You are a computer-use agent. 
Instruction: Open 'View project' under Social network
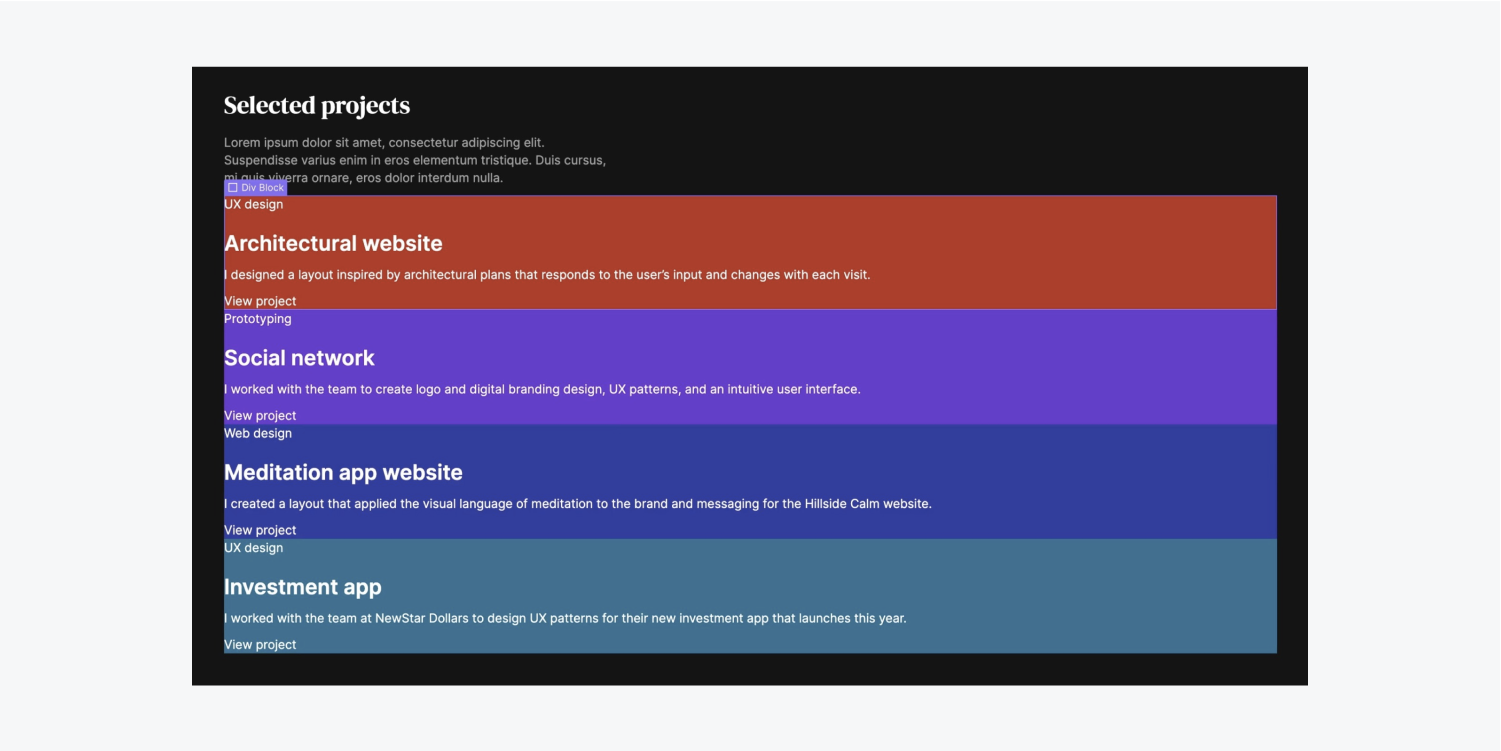pyautogui.click(x=260, y=416)
